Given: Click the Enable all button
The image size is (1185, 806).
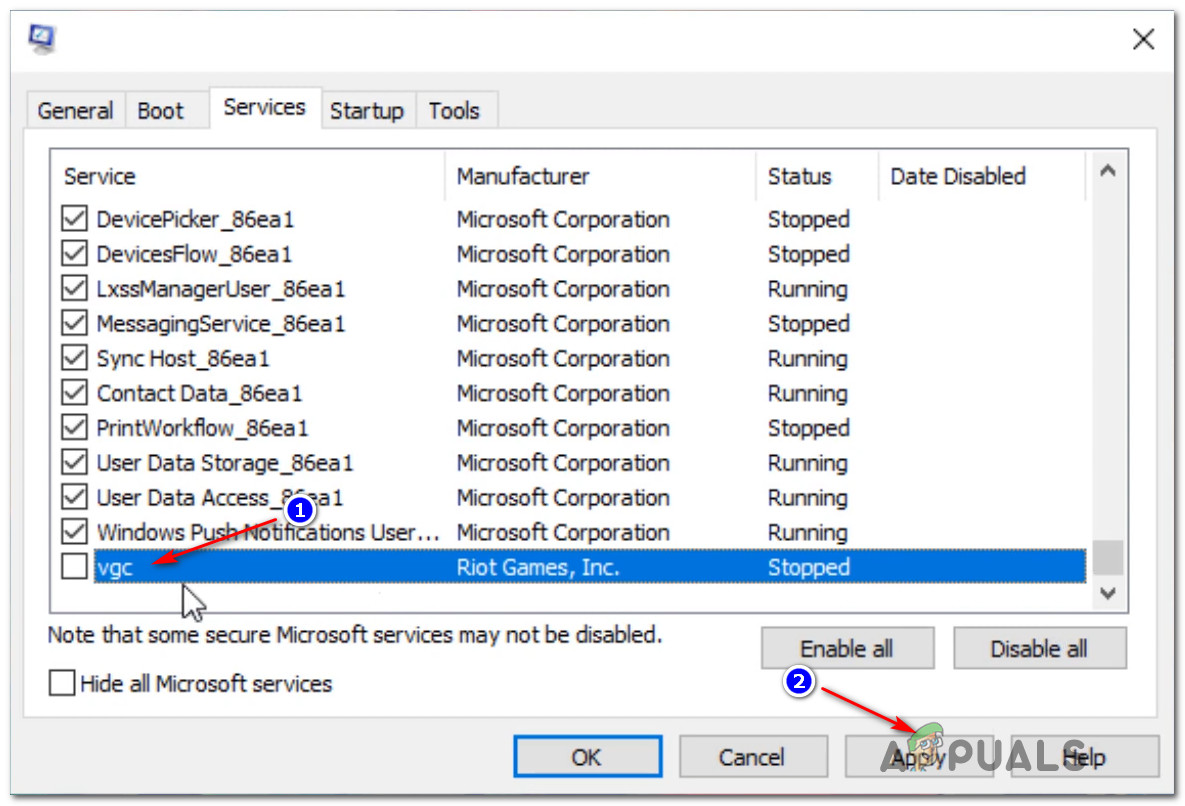Looking at the screenshot, I should pos(847,648).
